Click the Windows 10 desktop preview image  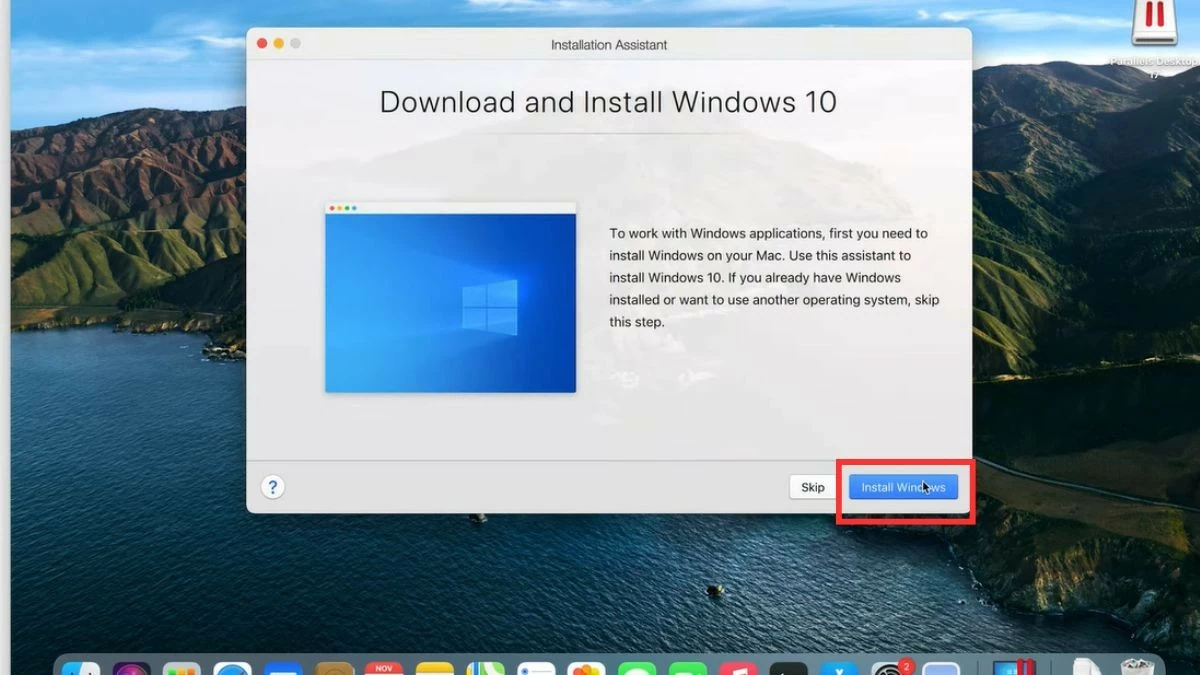(x=450, y=298)
